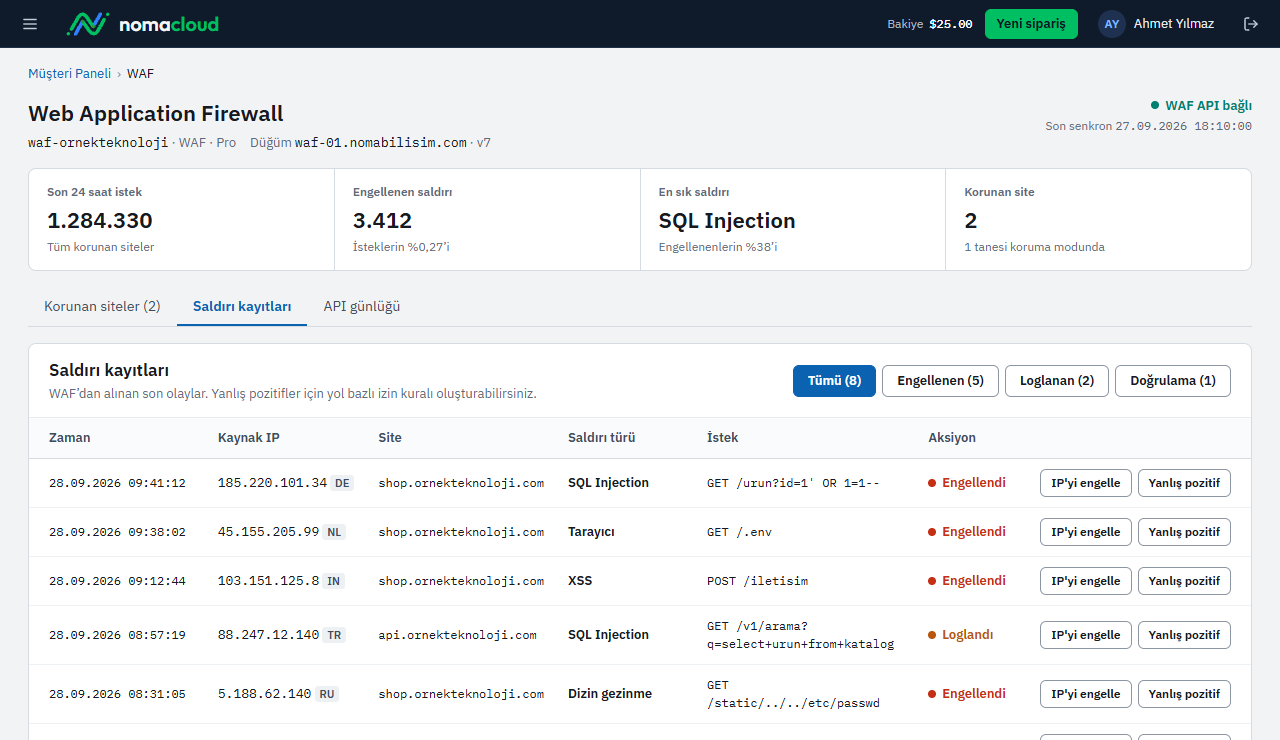1280x740 pixels.
Task: Go to Müşteri Paneli breadcrumb
Action: [x=69, y=74]
